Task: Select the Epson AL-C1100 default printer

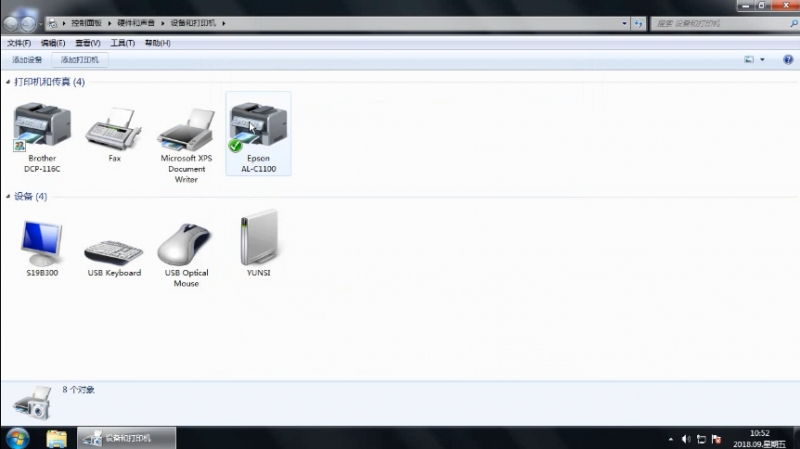Action: coord(258,128)
